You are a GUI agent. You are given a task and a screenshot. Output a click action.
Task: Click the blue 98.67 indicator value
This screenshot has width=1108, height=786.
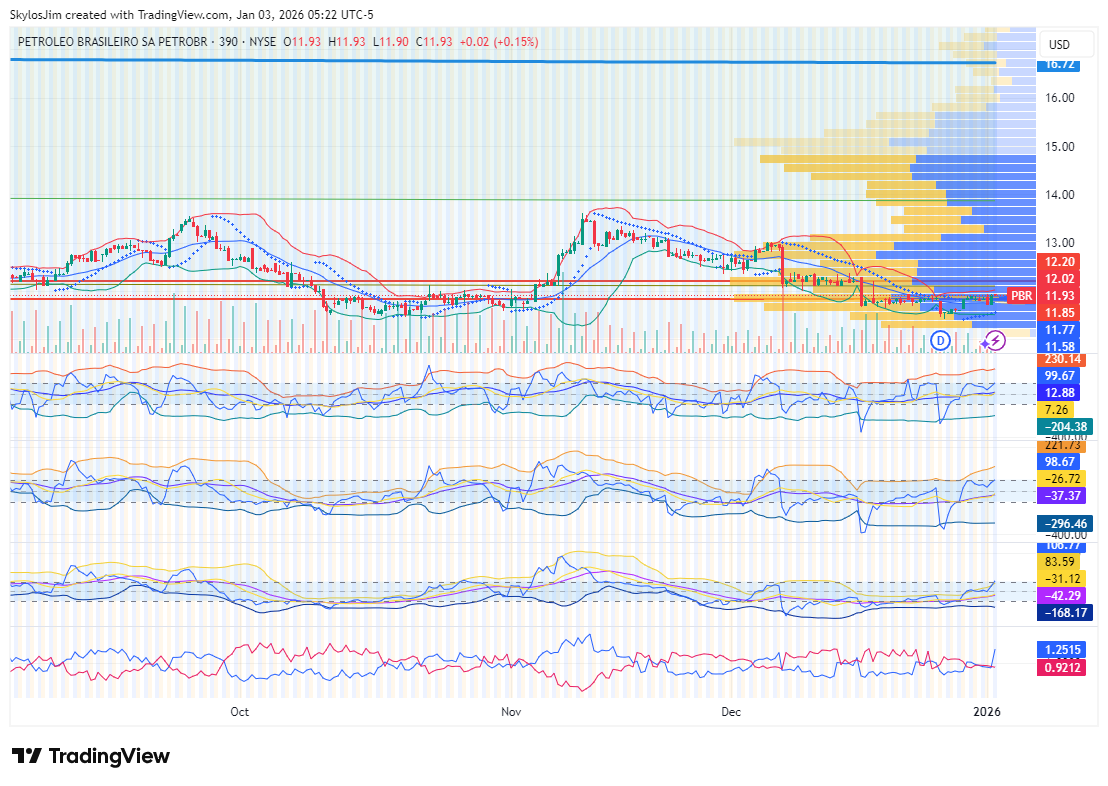(1059, 462)
